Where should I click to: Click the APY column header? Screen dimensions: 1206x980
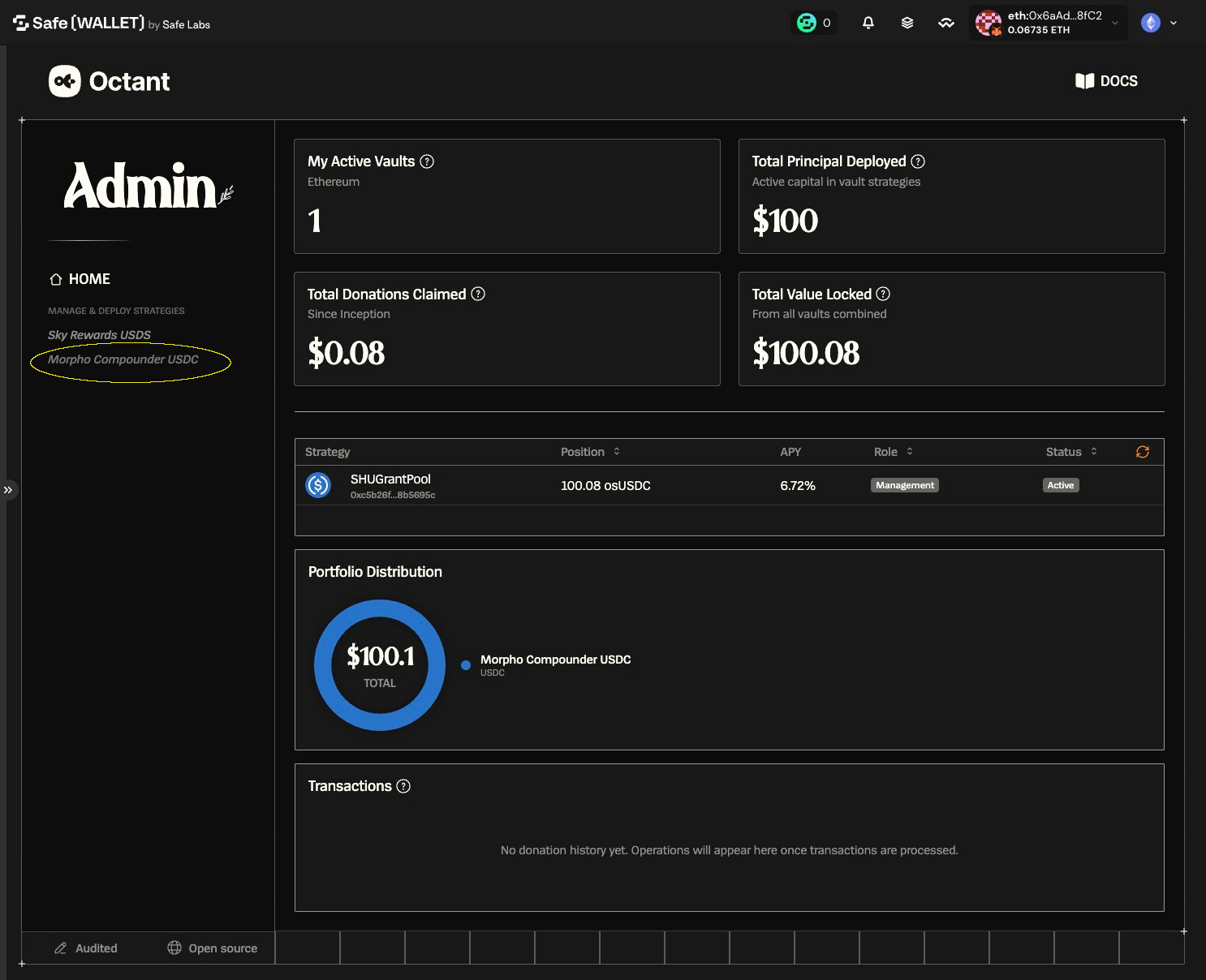(790, 452)
